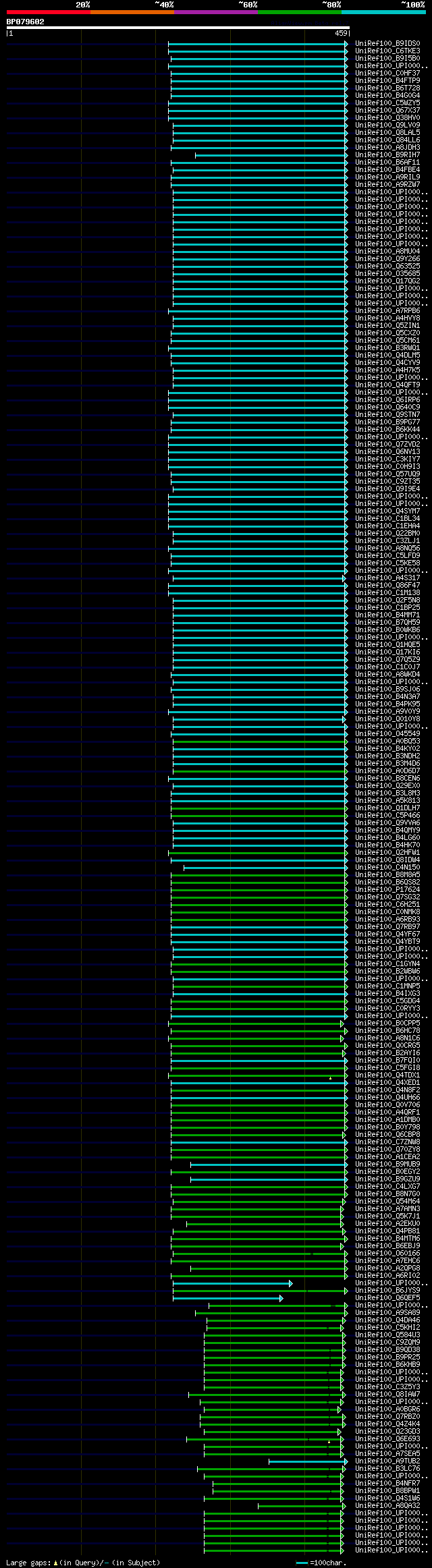Select hit label UniRef100_Q9LV09
This screenshot has height=1568, width=432.
pos(387,125)
